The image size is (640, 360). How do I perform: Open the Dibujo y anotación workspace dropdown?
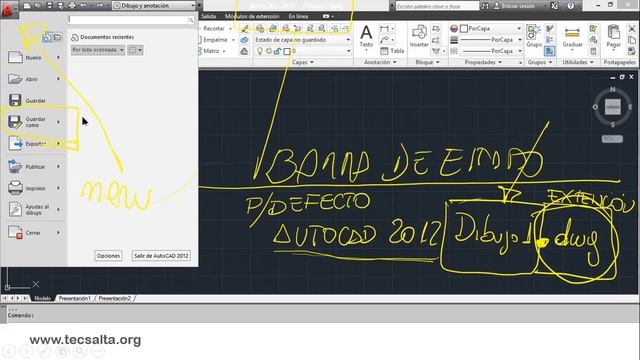click(x=154, y=6)
